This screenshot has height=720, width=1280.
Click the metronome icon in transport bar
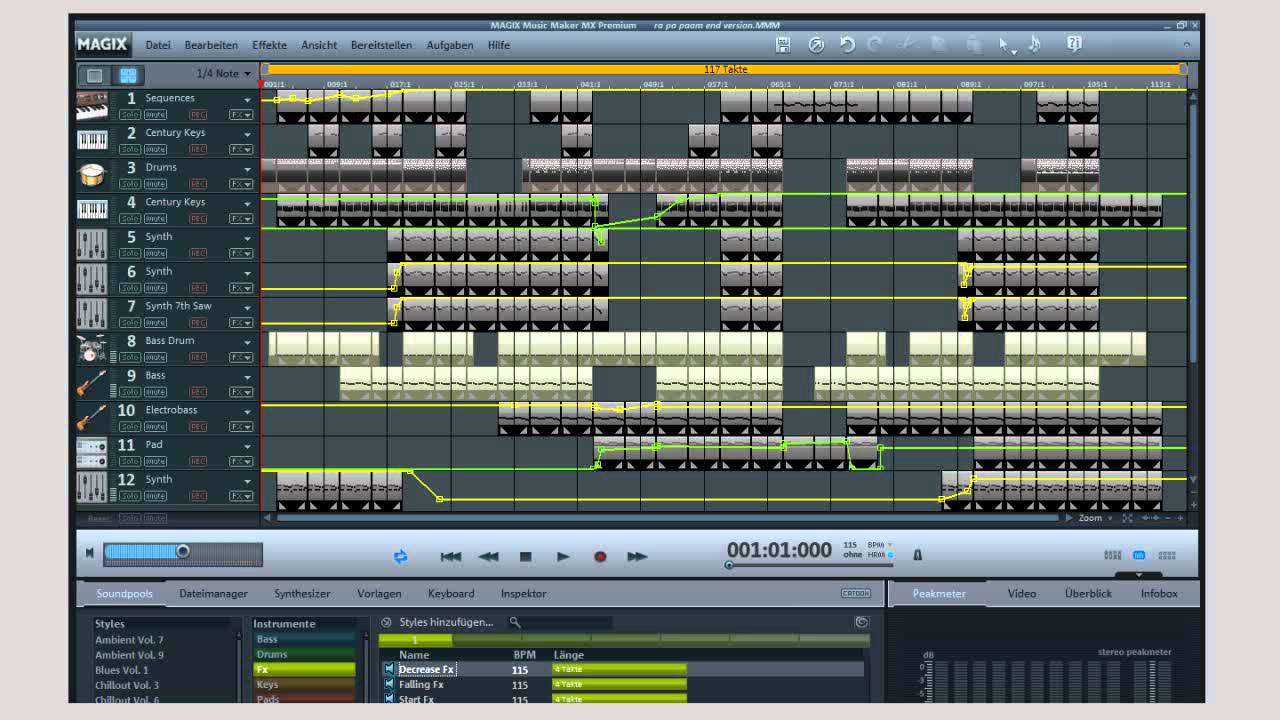[x=917, y=555]
